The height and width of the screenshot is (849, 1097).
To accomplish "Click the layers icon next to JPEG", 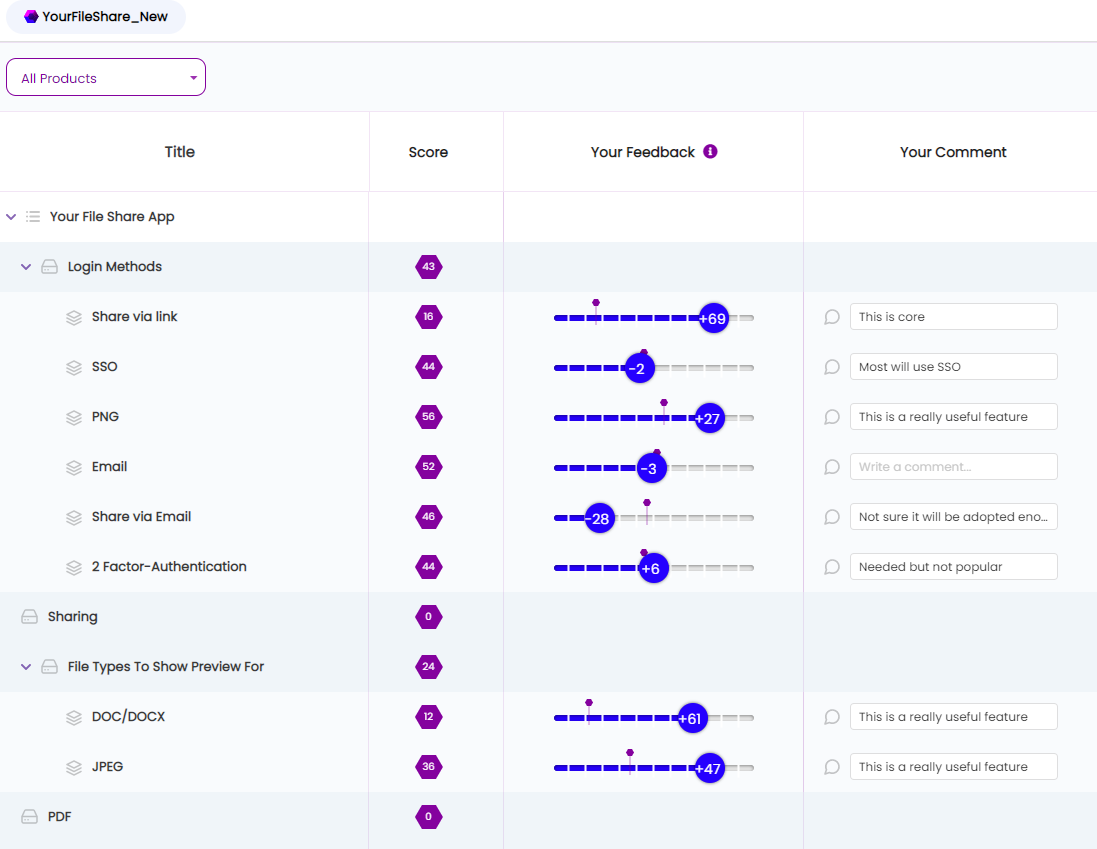I will [x=74, y=767].
